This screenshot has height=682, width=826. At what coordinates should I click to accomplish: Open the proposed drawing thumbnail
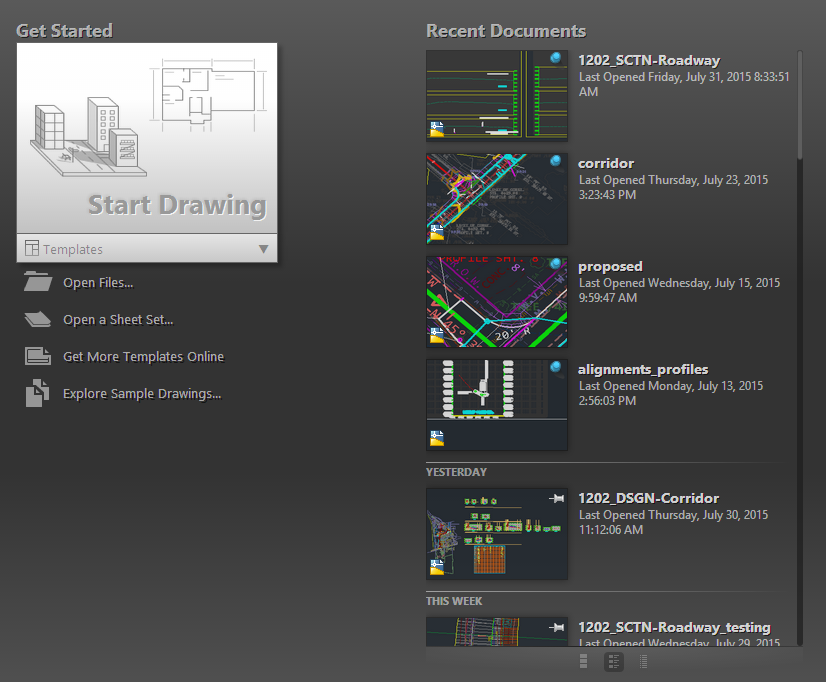pos(497,302)
